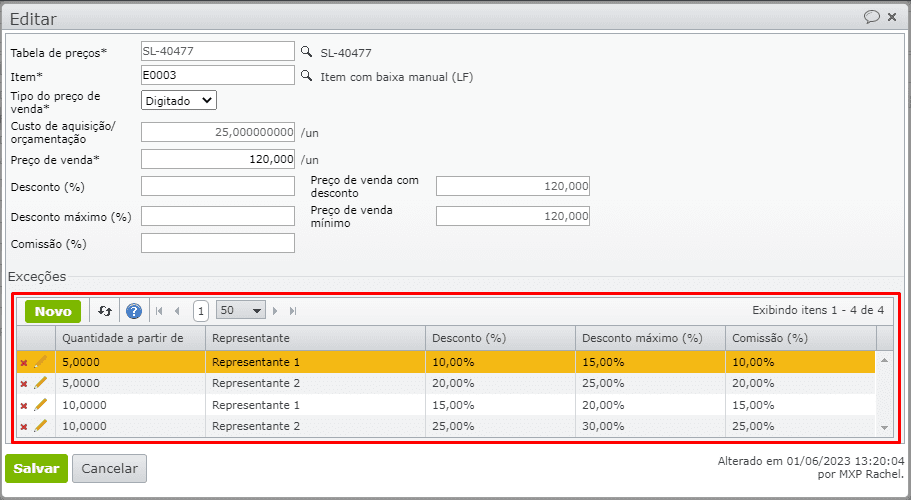Delete the 15,00% discount exception row
This screenshot has width=911, height=500.
click(24, 405)
